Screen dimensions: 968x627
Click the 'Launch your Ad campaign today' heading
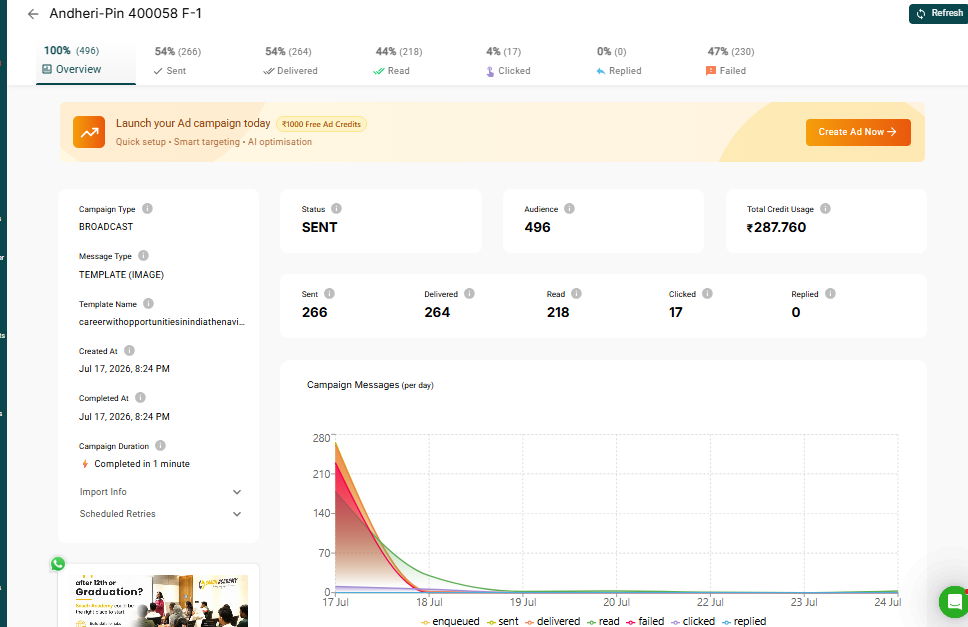pos(193,123)
